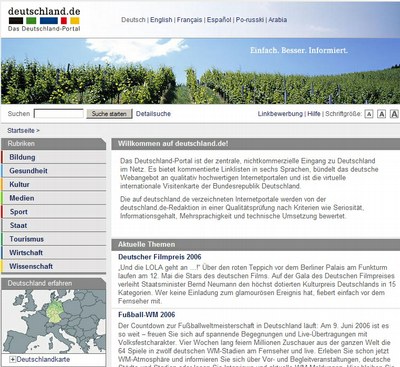
Task: Open the Staat category
Action: 54,226
